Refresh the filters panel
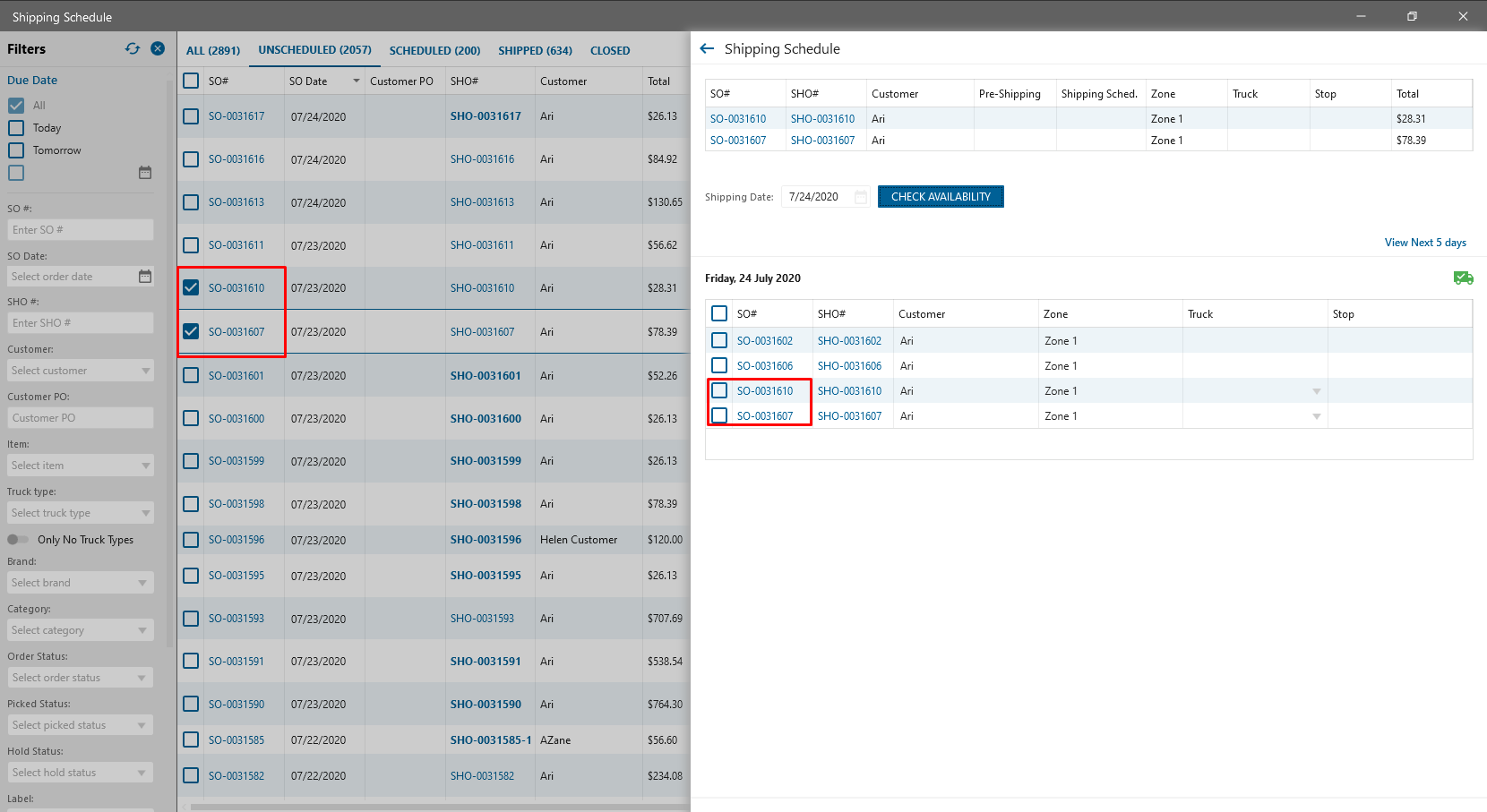Viewport: 1487px width, 812px height. pyautogui.click(x=133, y=48)
